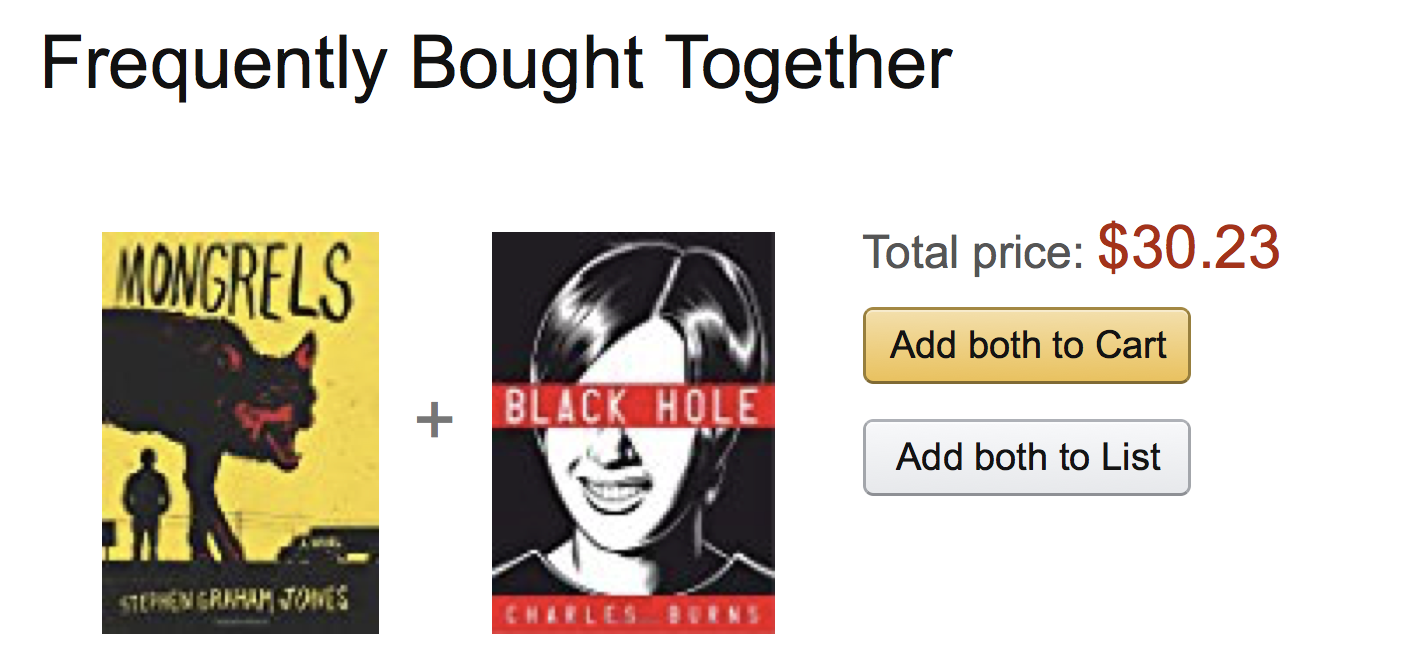Click the $30.23 total price amount
Screen dimensions: 1420x668
(1189, 249)
